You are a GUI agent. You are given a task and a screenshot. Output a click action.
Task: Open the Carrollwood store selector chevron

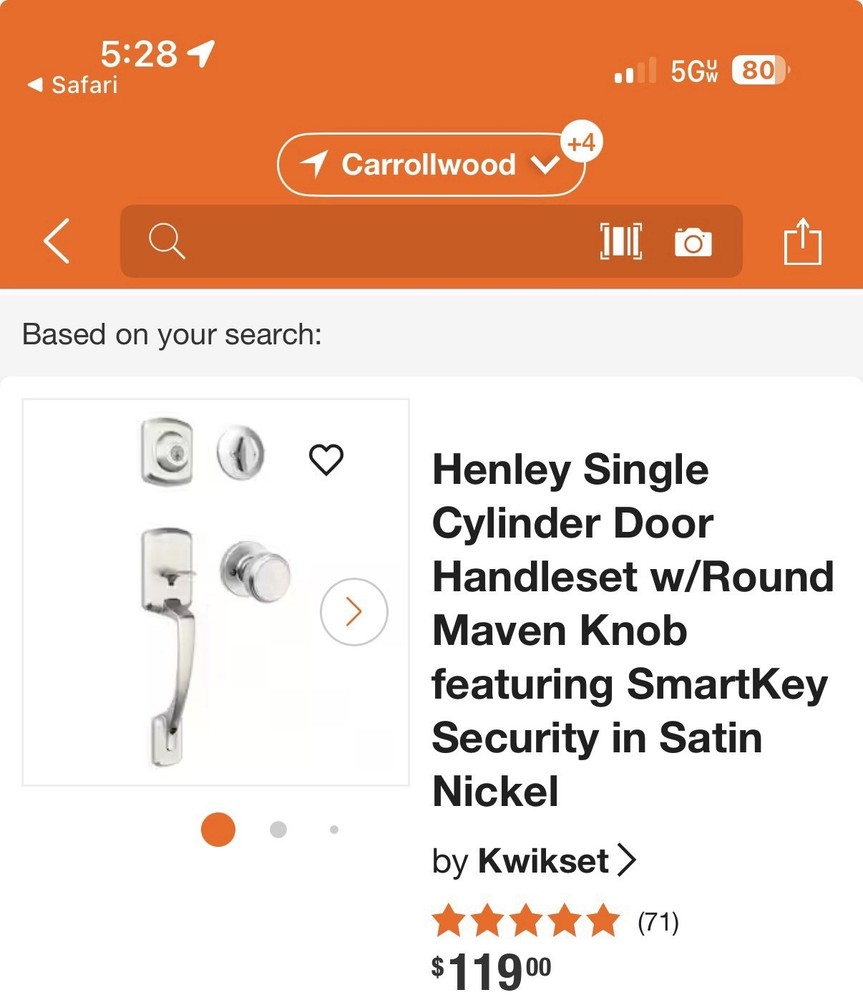click(x=544, y=164)
